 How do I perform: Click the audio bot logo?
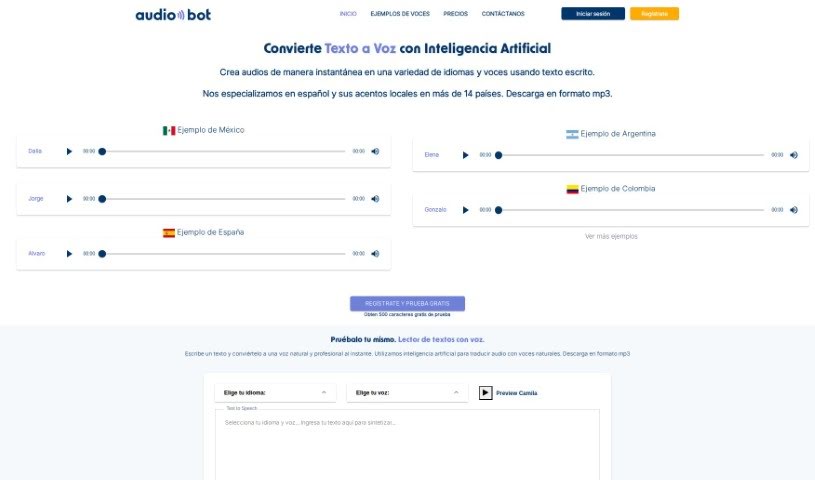click(x=173, y=15)
